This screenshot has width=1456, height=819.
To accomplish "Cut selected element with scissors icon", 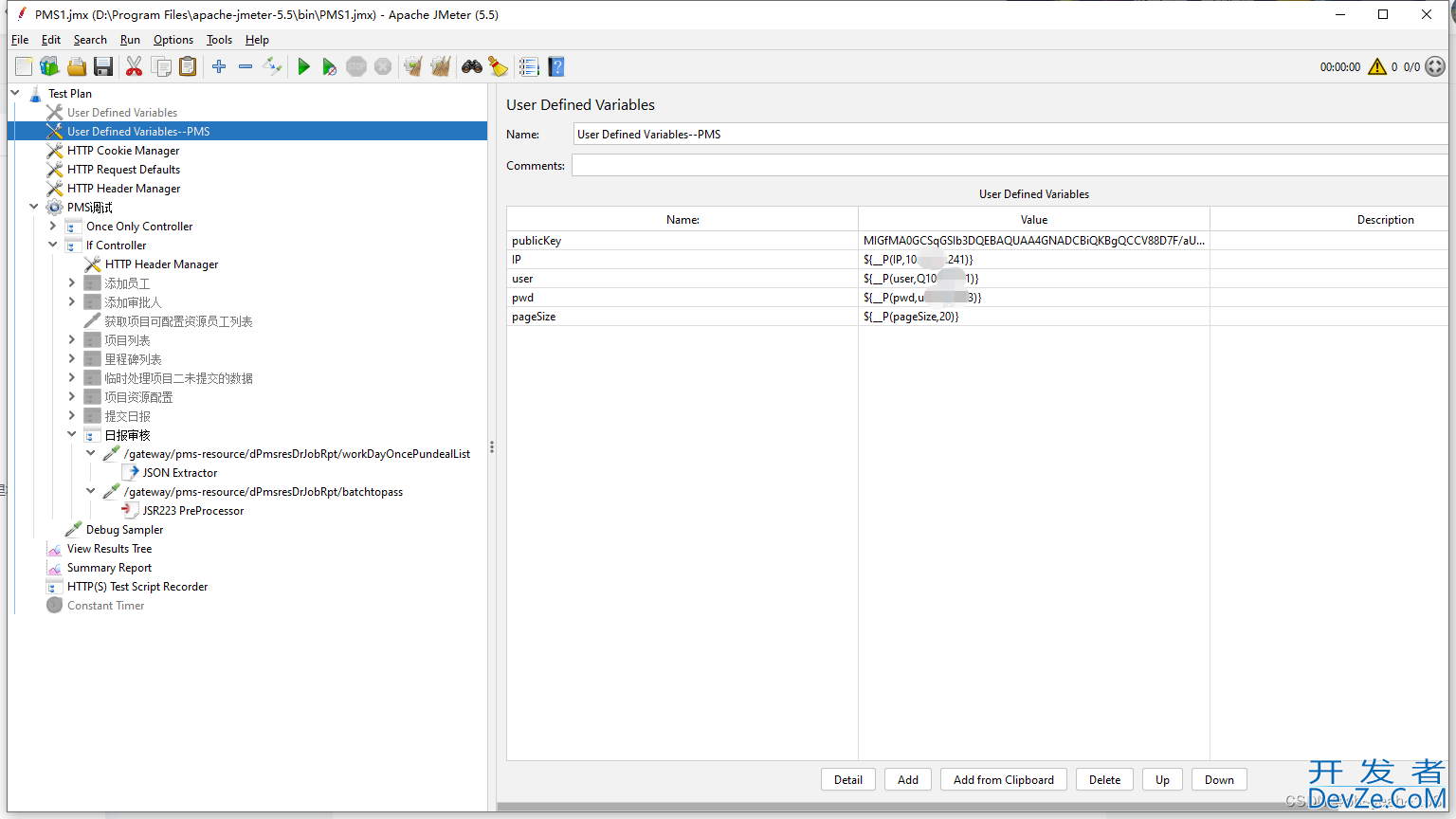I will click(134, 66).
